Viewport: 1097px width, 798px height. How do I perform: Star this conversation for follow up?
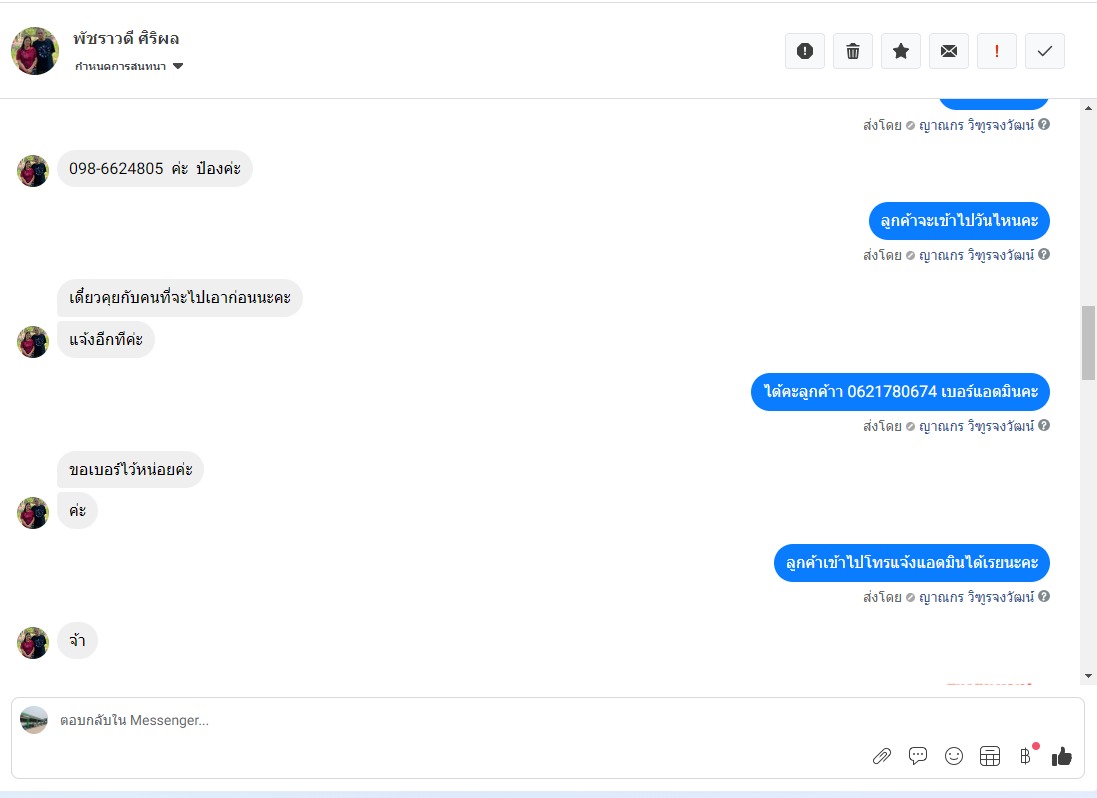(x=901, y=51)
